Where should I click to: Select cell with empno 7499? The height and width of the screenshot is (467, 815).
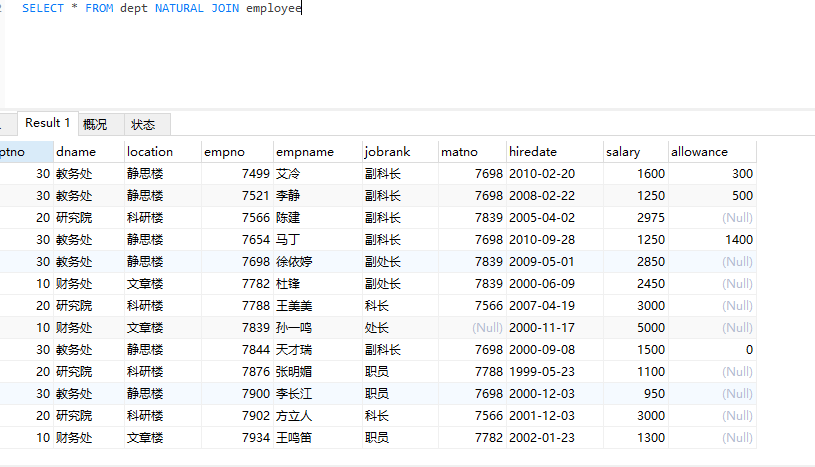pyautogui.click(x=237, y=174)
